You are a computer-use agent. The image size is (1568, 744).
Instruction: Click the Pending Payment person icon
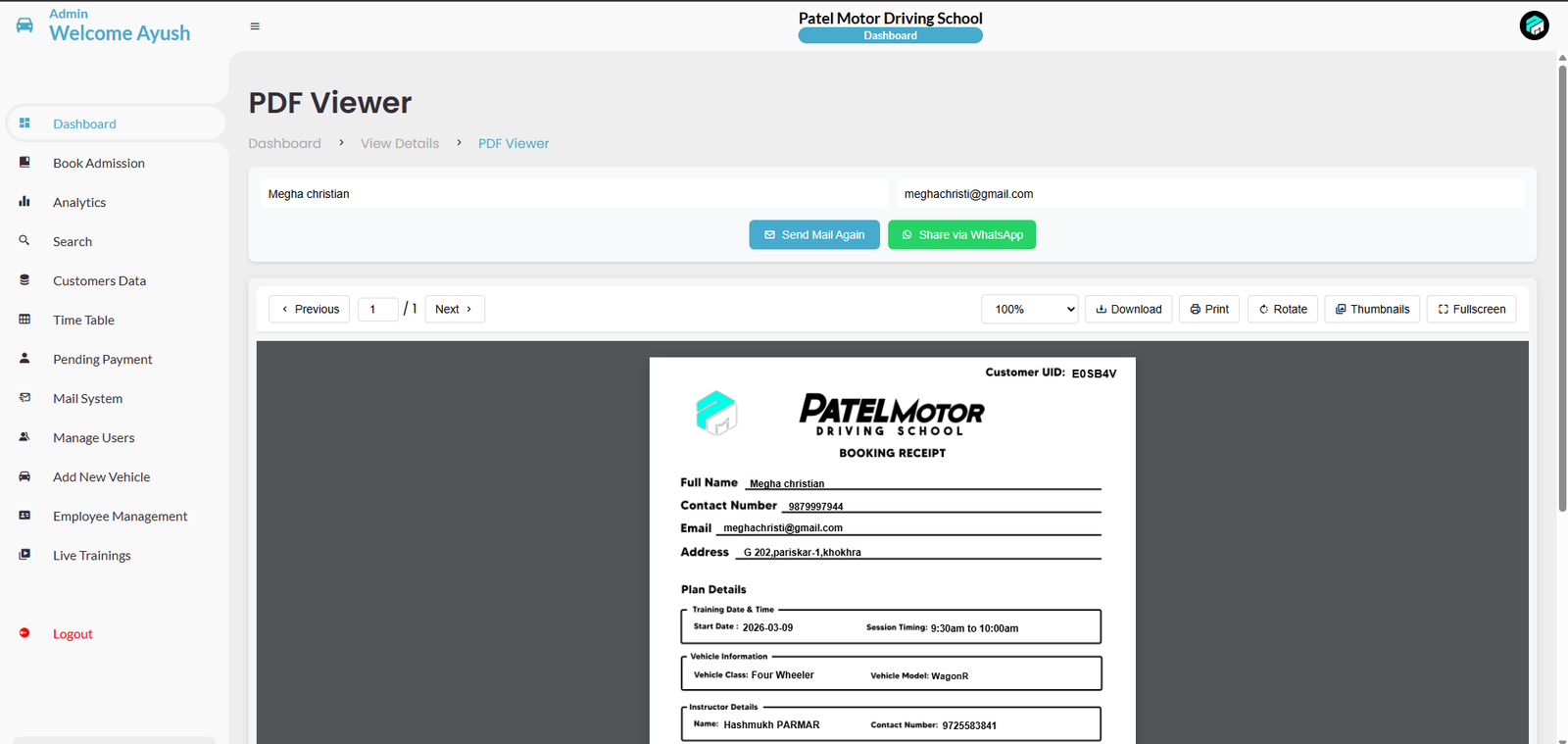[24, 359]
